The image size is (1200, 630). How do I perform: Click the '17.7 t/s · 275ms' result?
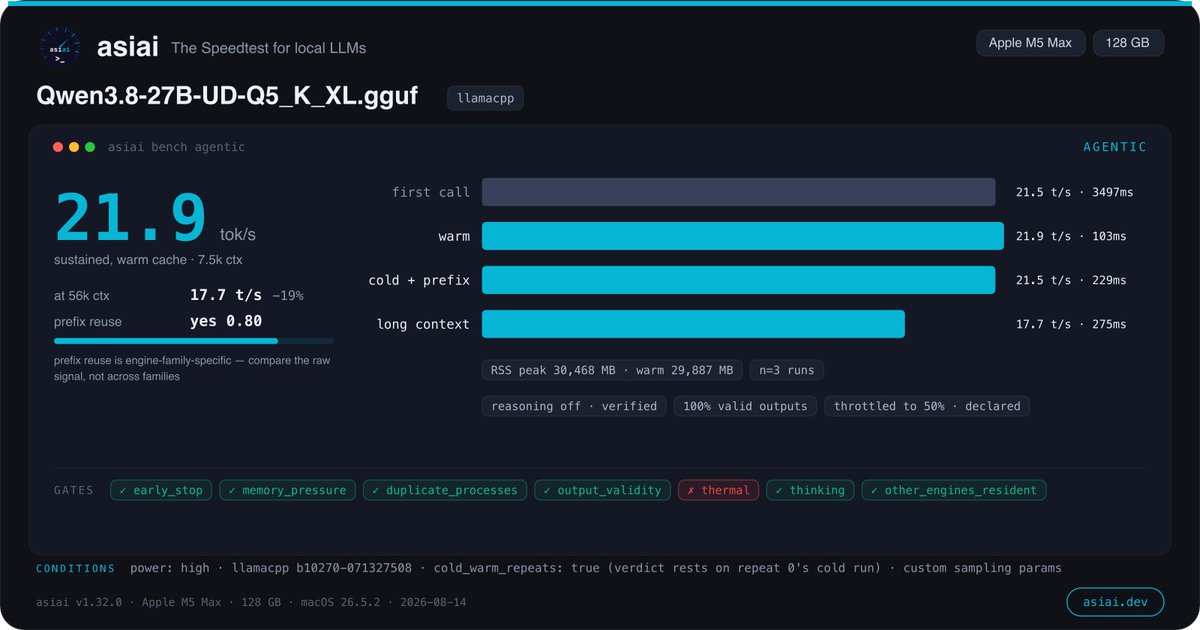[x=1071, y=324]
